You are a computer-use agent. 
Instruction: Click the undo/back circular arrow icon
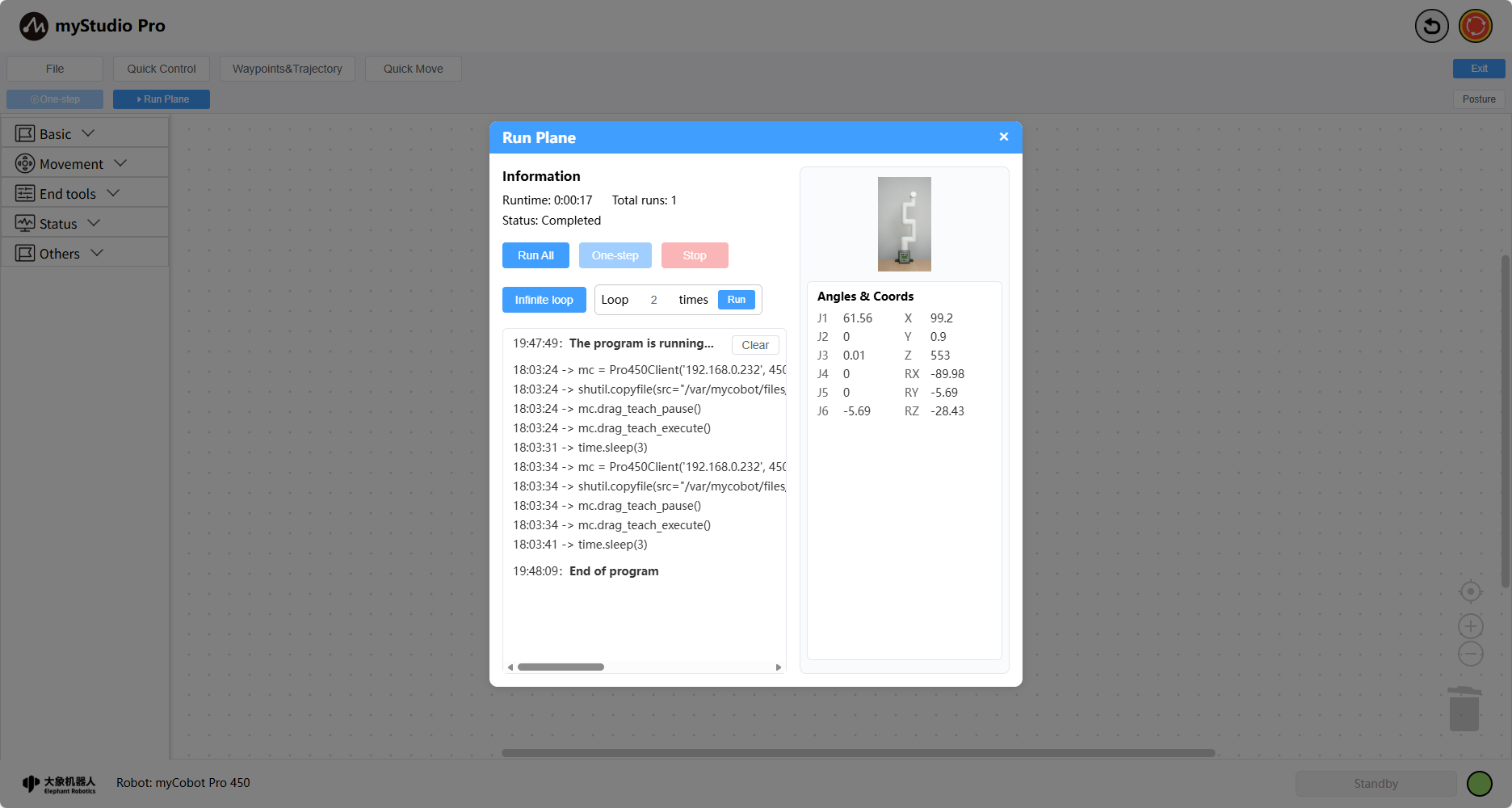click(1431, 26)
